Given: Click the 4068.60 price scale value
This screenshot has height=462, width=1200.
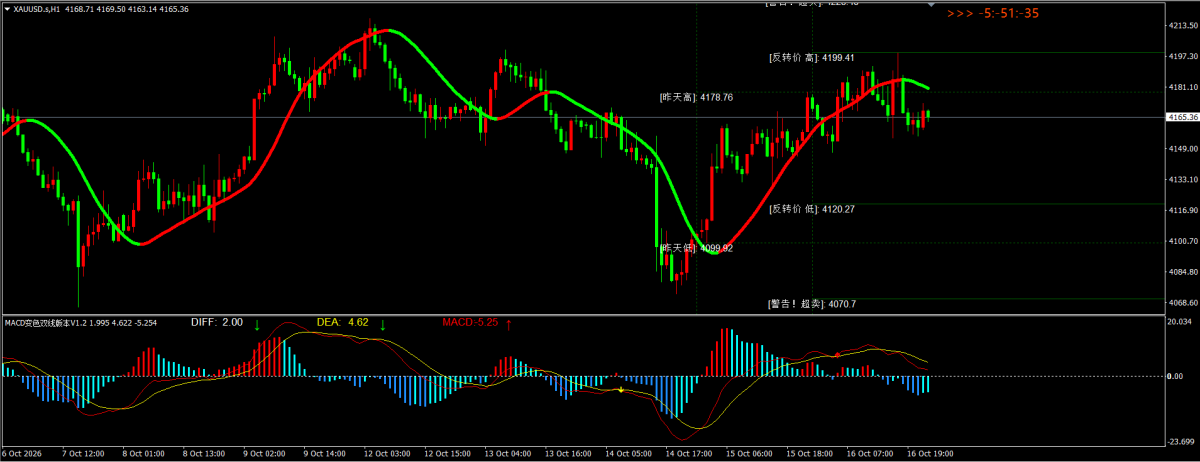Looking at the screenshot, I should (x=1183, y=303).
